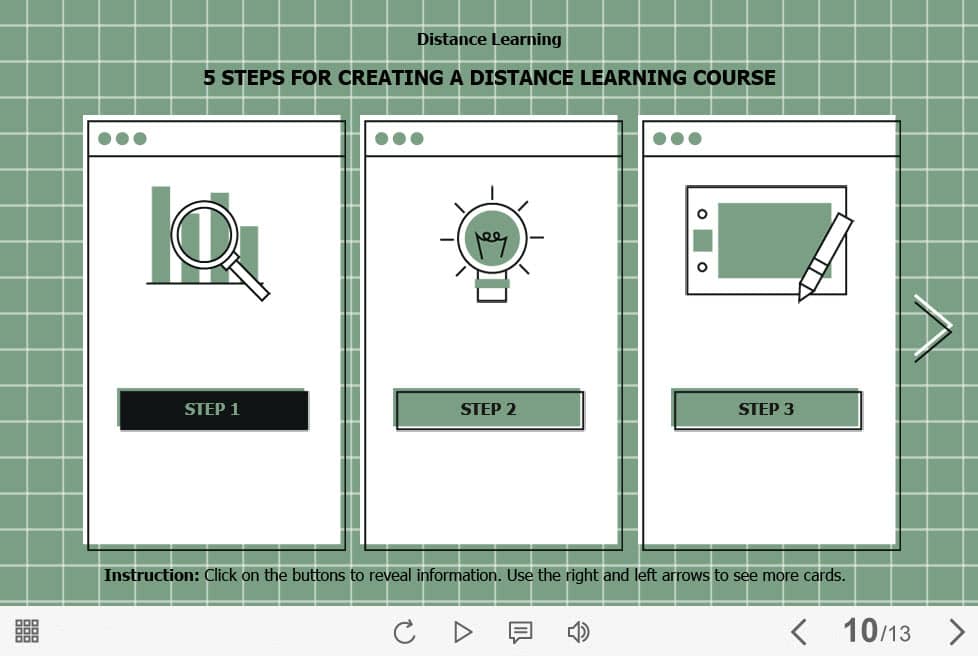The width and height of the screenshot is (978, 656).
Task: Click the lightbulb idea icon
Action: (x=491, y=243)
